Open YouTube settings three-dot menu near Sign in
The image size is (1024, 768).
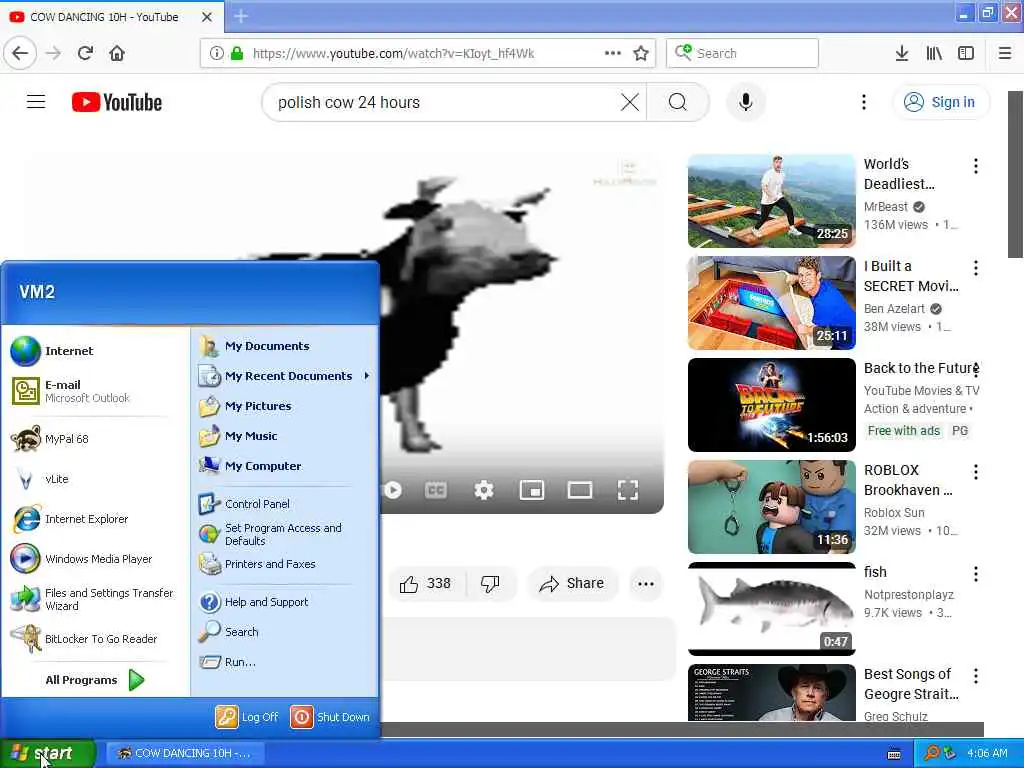[864, 102]
